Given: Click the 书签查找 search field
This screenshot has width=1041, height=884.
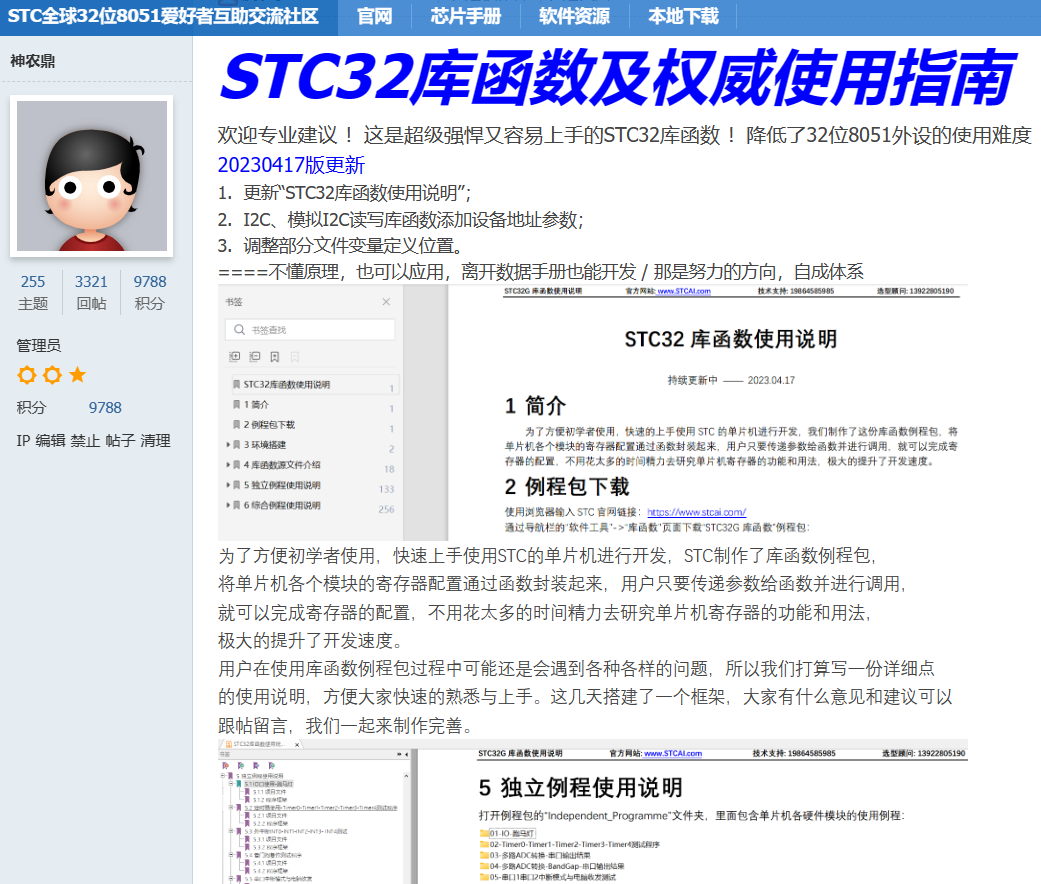Looking at the screenshot, I should pyautogui.click(x=310, y=330).
